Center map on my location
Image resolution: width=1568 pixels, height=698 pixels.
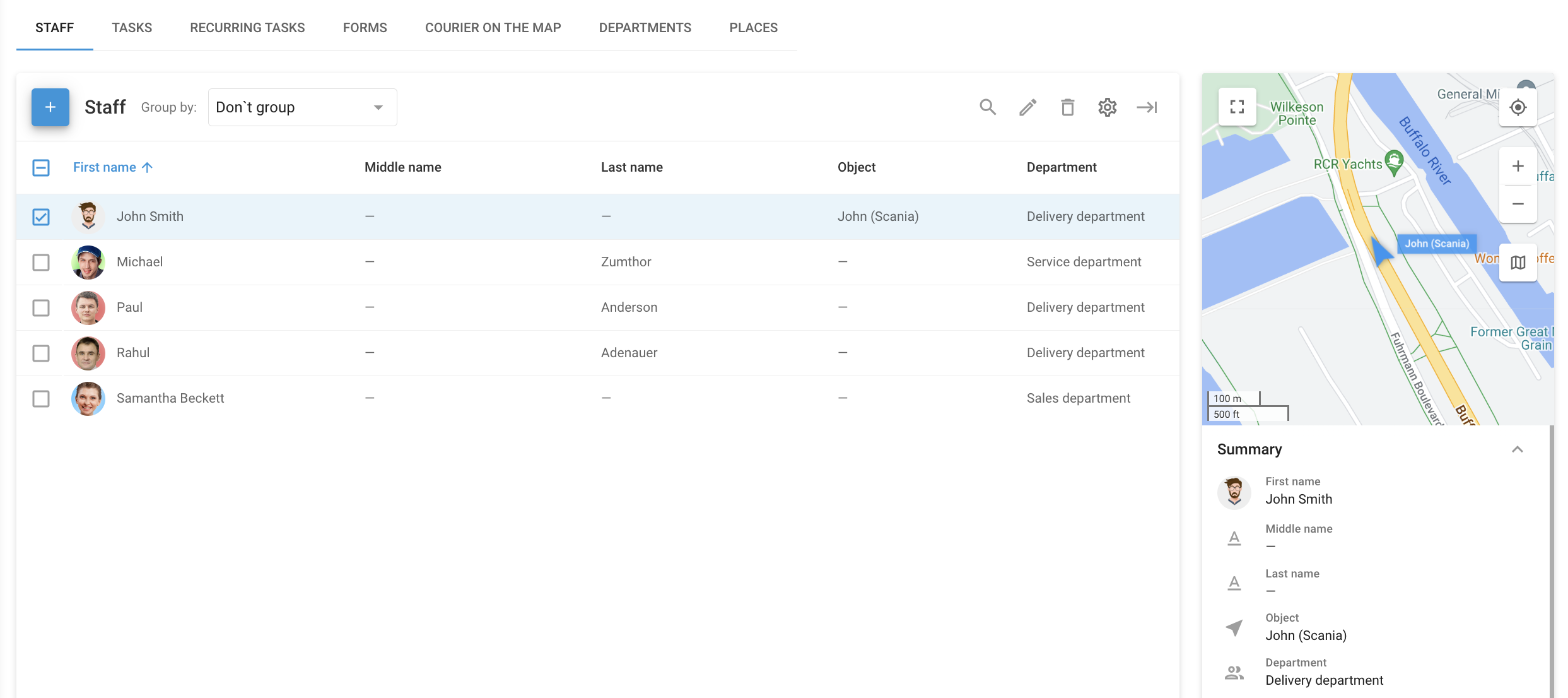click(x=1518, y=107)
